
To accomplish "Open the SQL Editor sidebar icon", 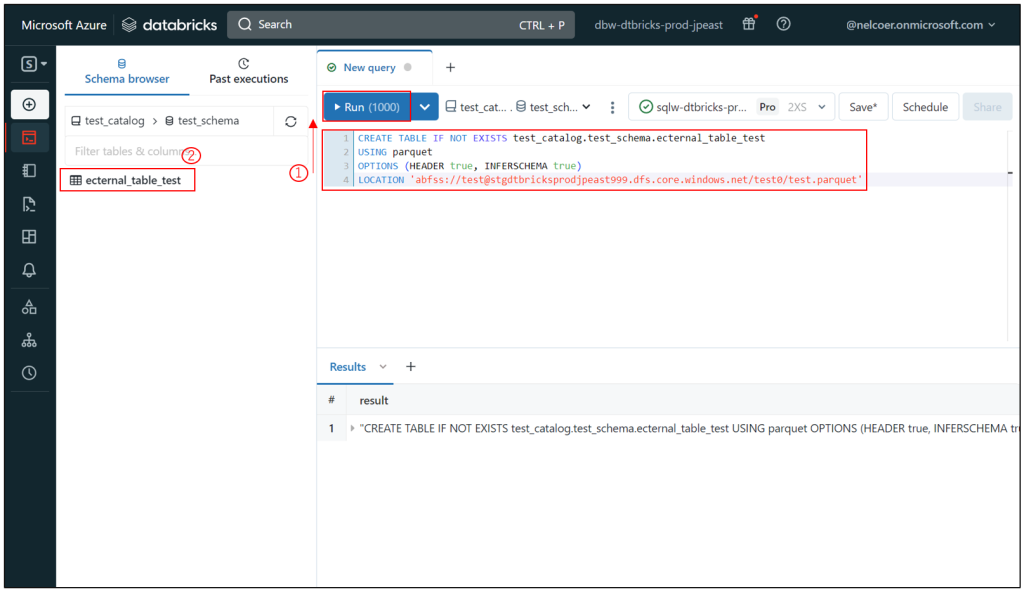I will tap(29, 138).
